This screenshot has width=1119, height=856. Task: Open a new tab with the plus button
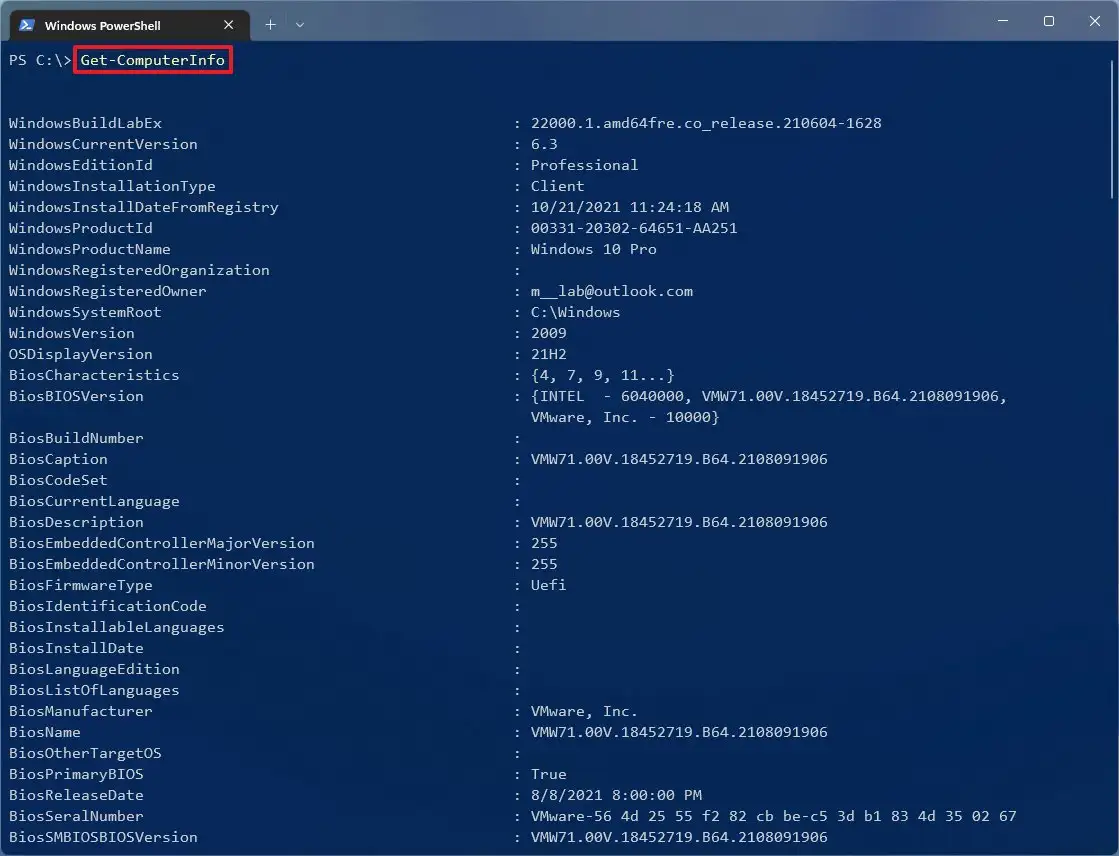tap(270, 24)
